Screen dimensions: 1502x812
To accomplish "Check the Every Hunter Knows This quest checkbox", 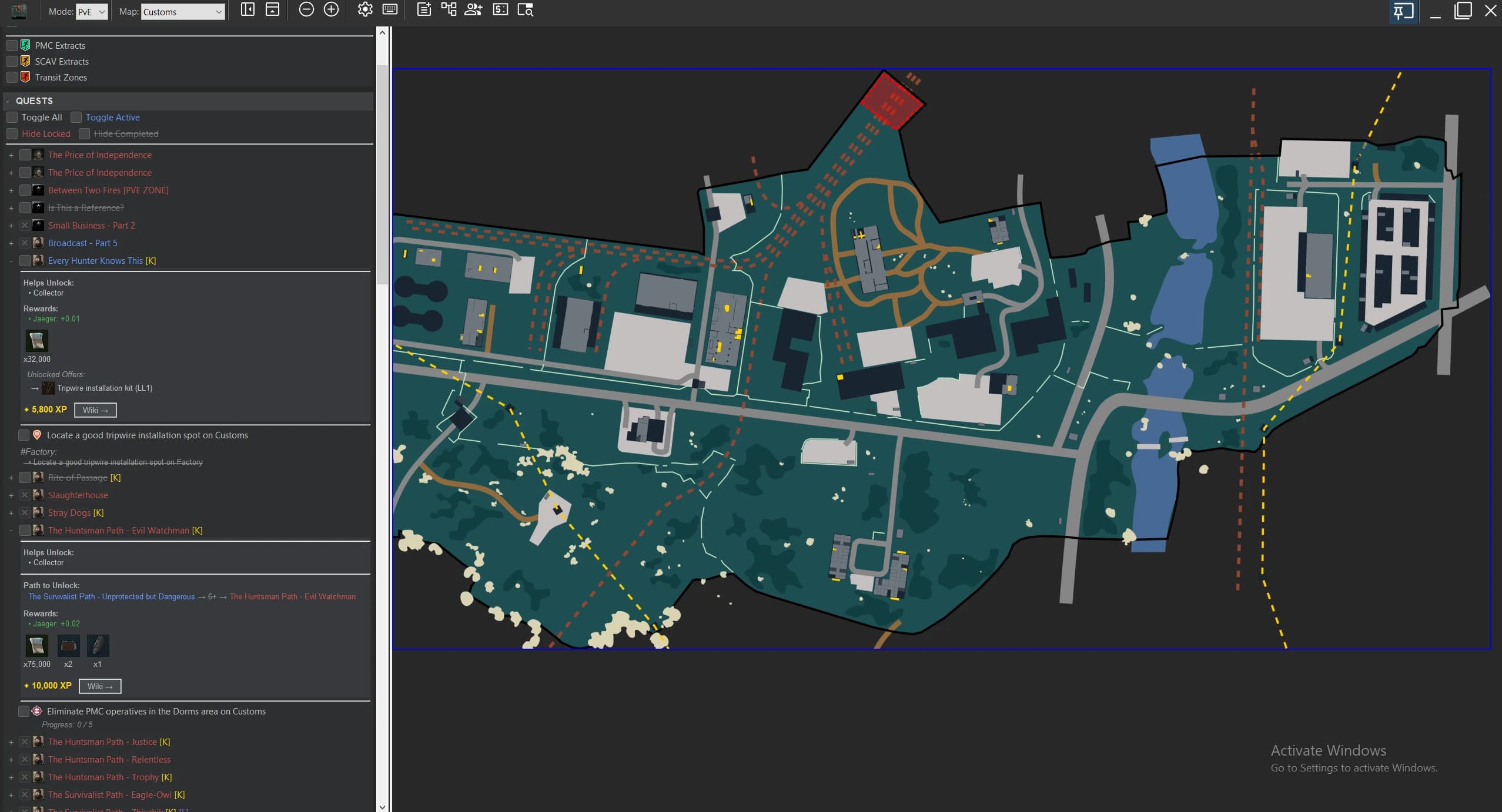I will tap(25, 261).
